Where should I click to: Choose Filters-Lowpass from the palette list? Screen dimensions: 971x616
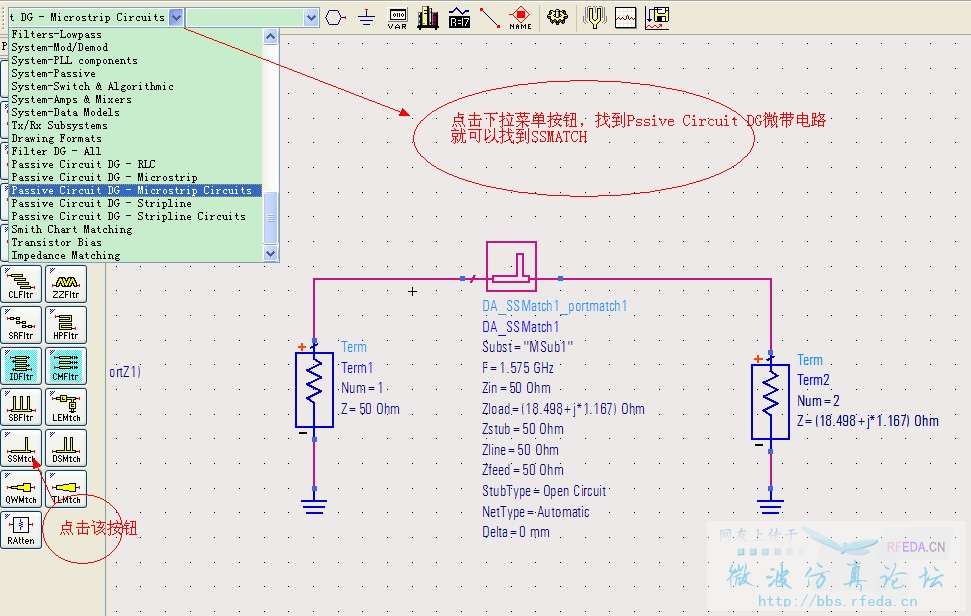pyautogui.click(x=135, y=35)
